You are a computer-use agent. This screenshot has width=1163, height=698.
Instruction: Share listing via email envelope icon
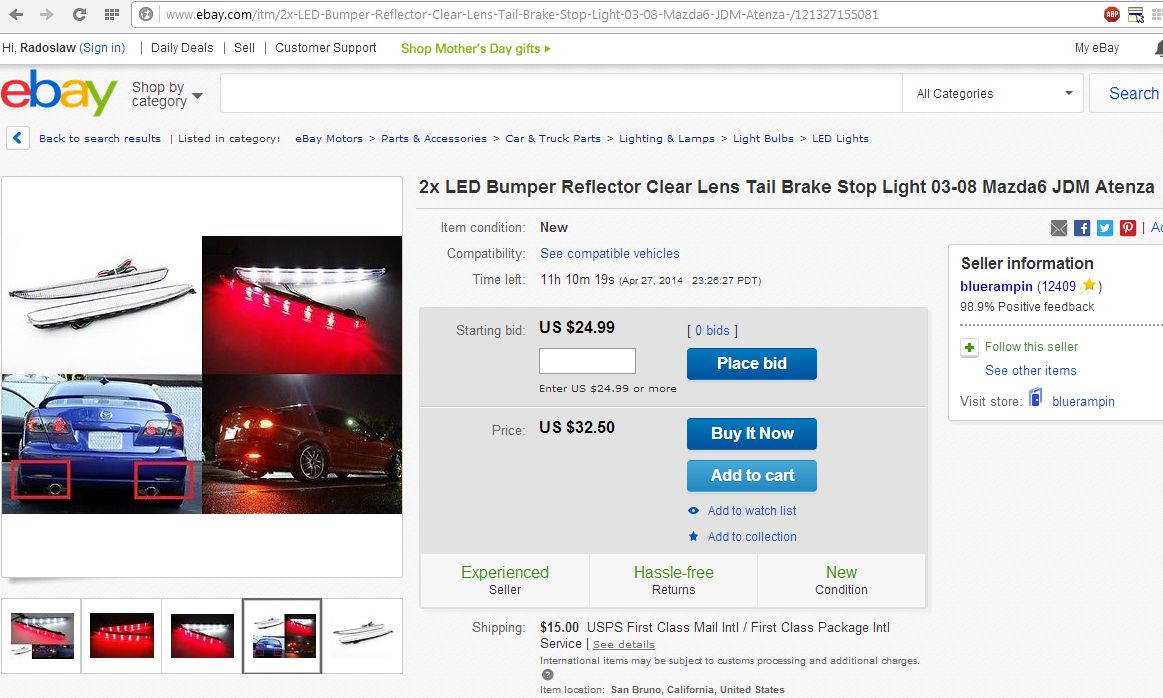pyautogui.click(x=1059, y=228)
